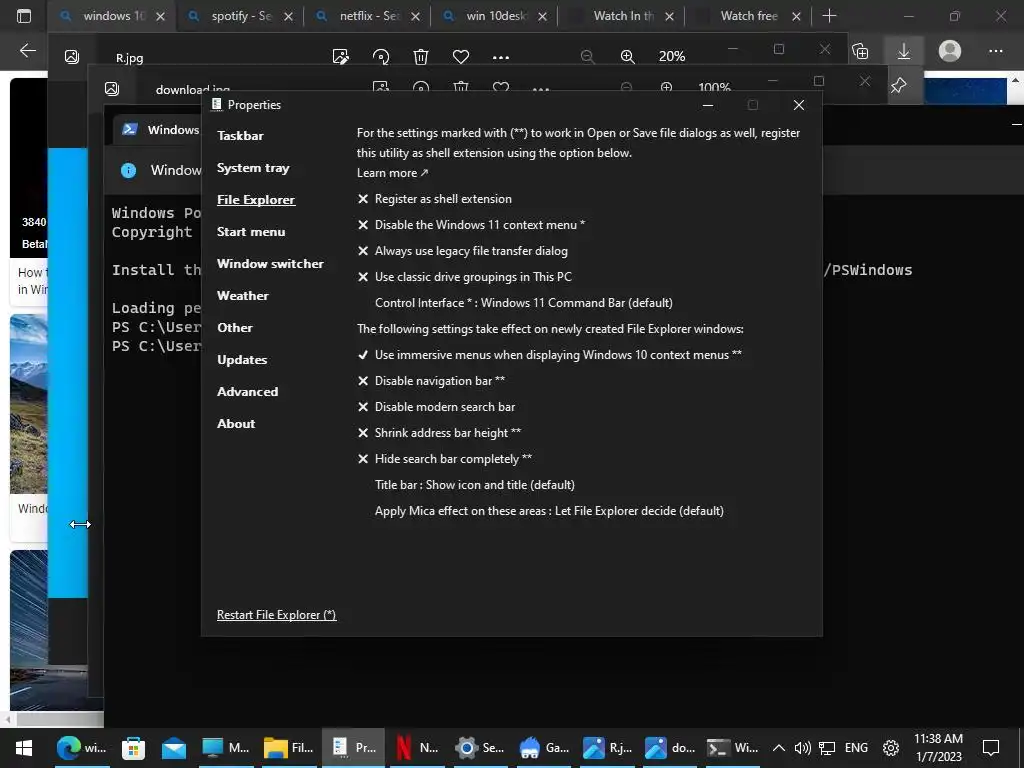Screen dimensions: 1024x768
Task: Go to Window switcher settings
Action: pyautogui.click(x=270, y=264)
